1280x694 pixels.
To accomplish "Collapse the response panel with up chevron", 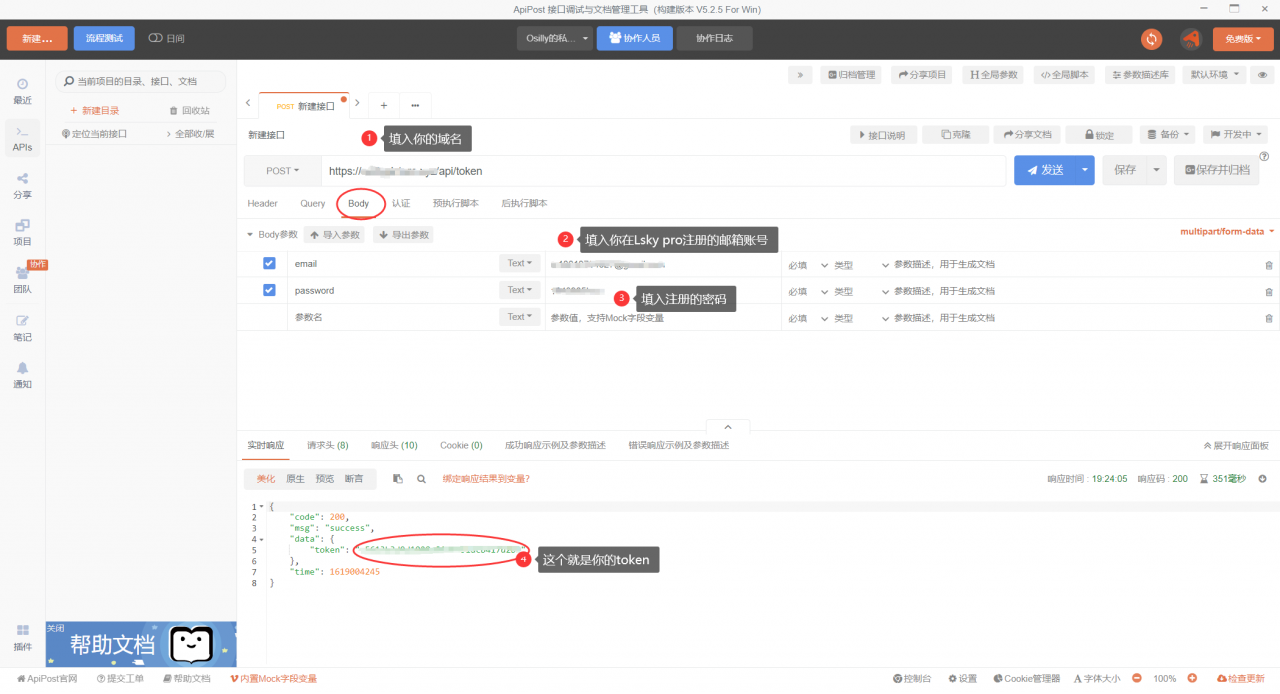I will click(728, 427).
